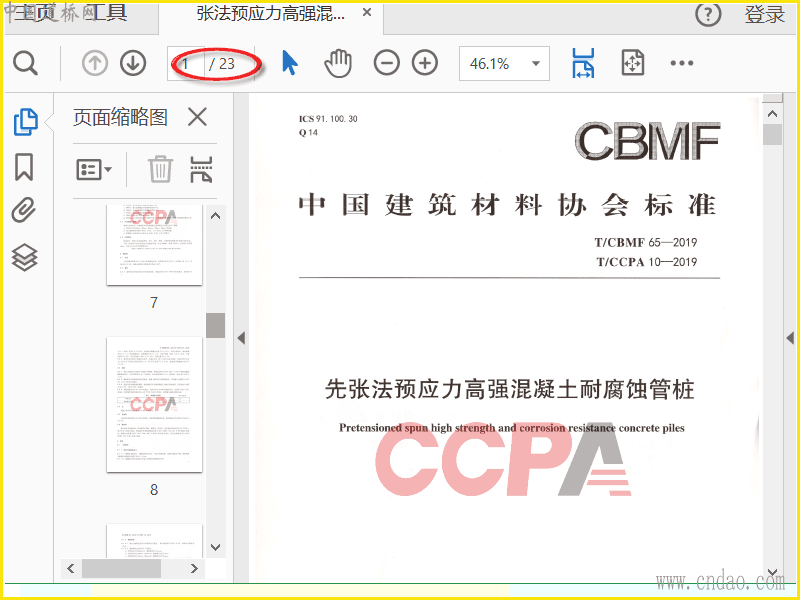Image resolution: width=800 pixels, height=600 pixels.
Task: Click the ICS 91.100.30 text
Action: (328, 119)
